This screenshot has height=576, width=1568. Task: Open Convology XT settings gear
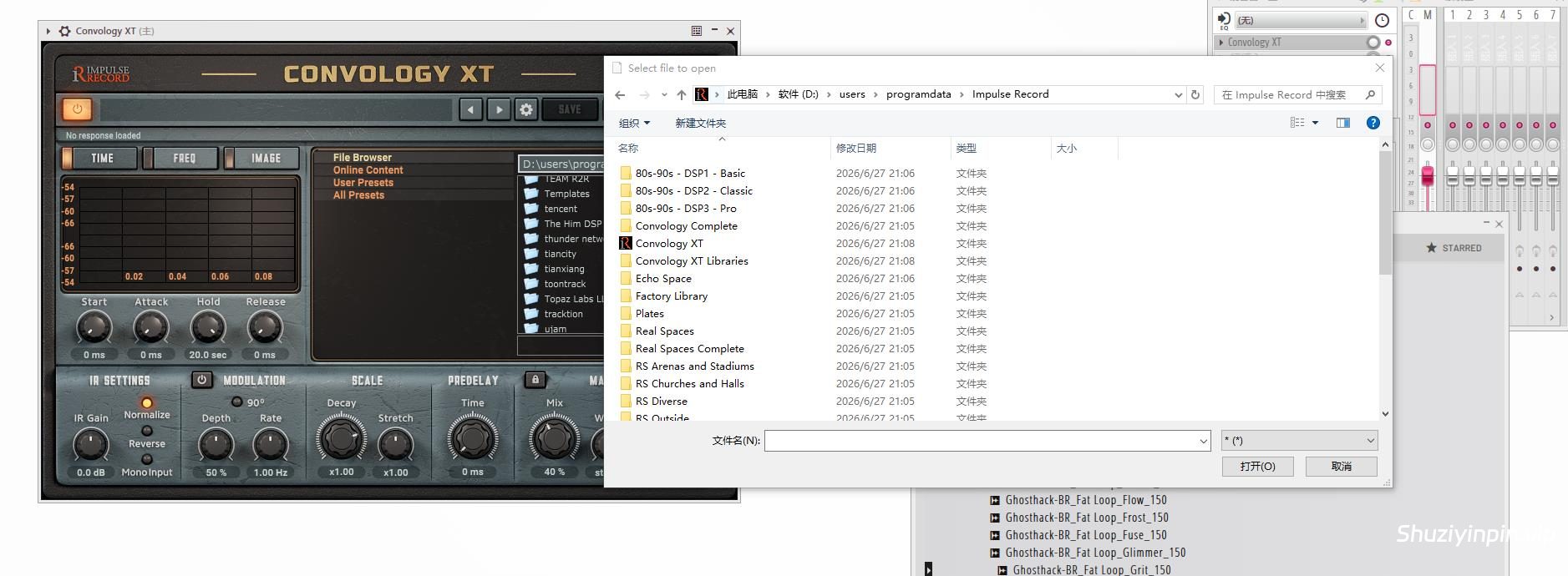526,109
